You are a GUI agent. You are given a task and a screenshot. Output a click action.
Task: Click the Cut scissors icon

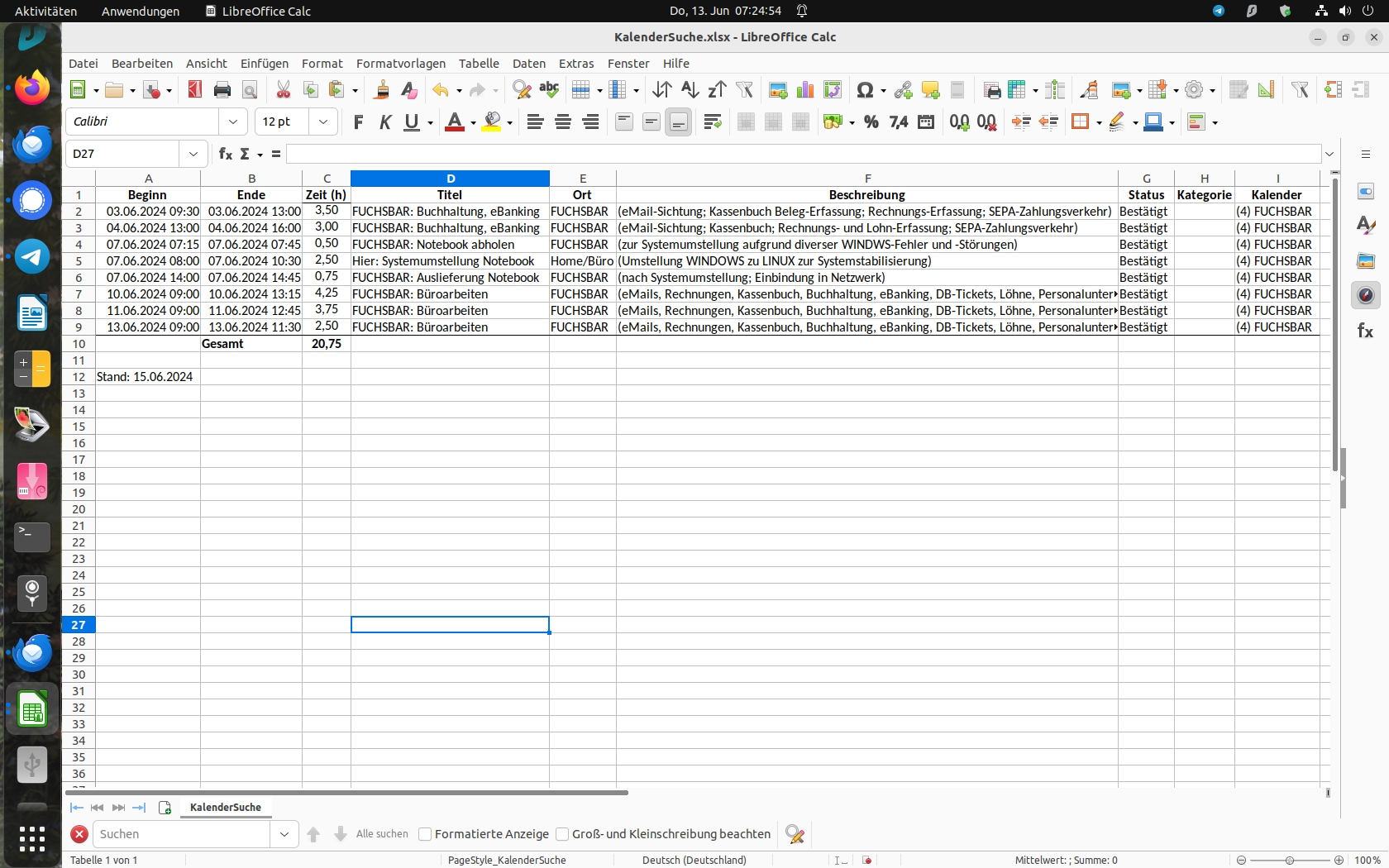pyautogui.click(x=283, y=90)
